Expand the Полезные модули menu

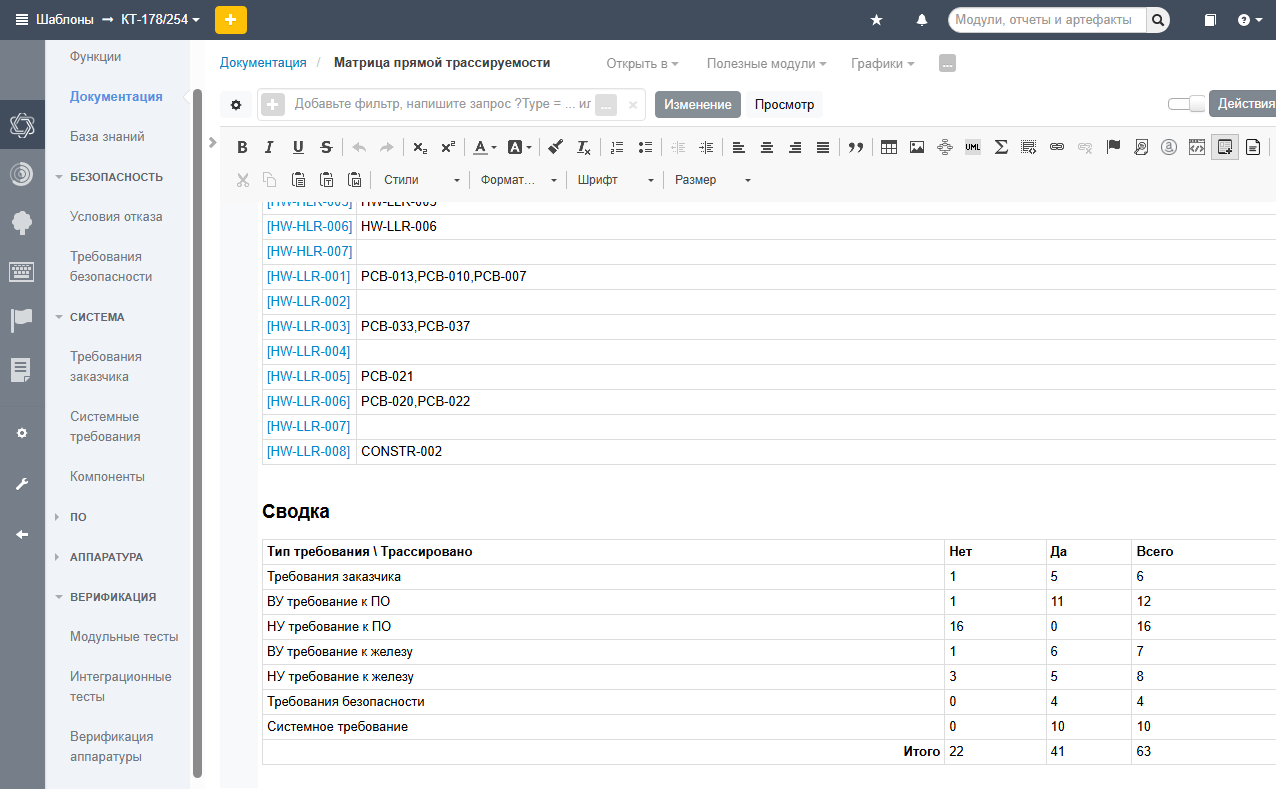coord(766,63)
